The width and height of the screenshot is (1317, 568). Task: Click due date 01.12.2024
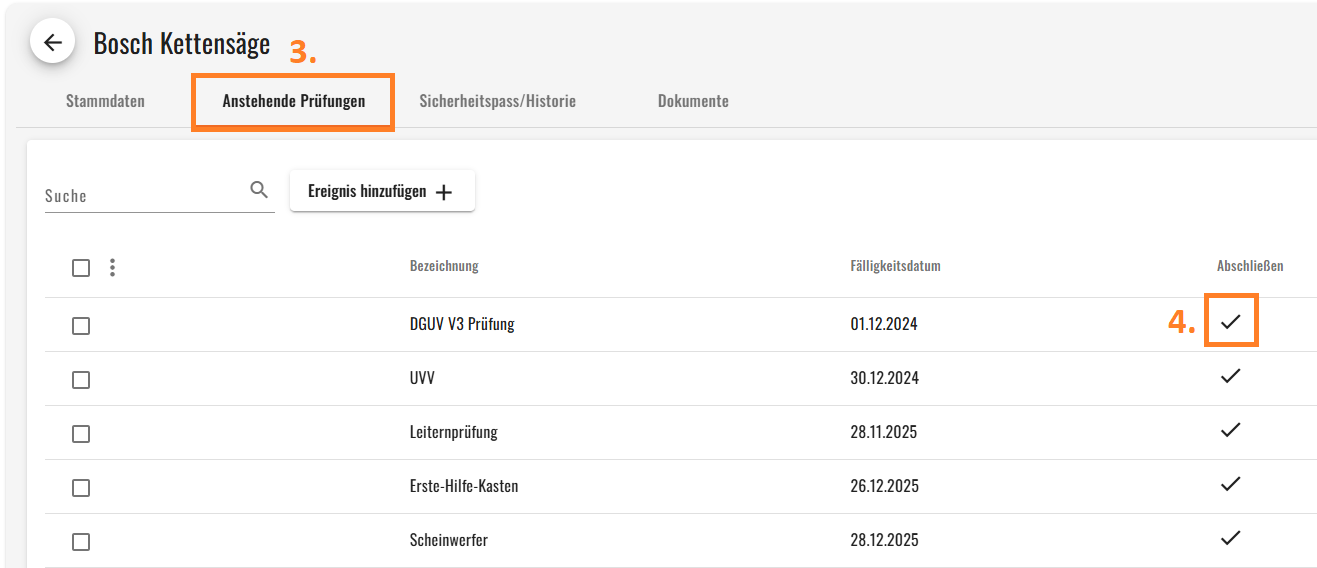(884, 324)
